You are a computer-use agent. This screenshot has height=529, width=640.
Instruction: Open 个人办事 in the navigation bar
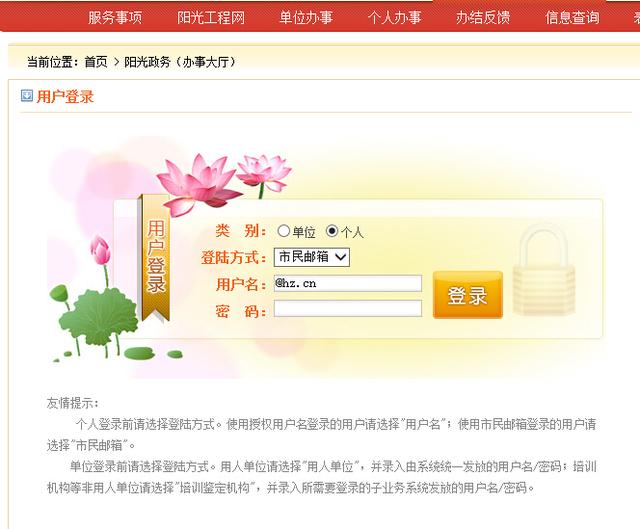[394, 18]
